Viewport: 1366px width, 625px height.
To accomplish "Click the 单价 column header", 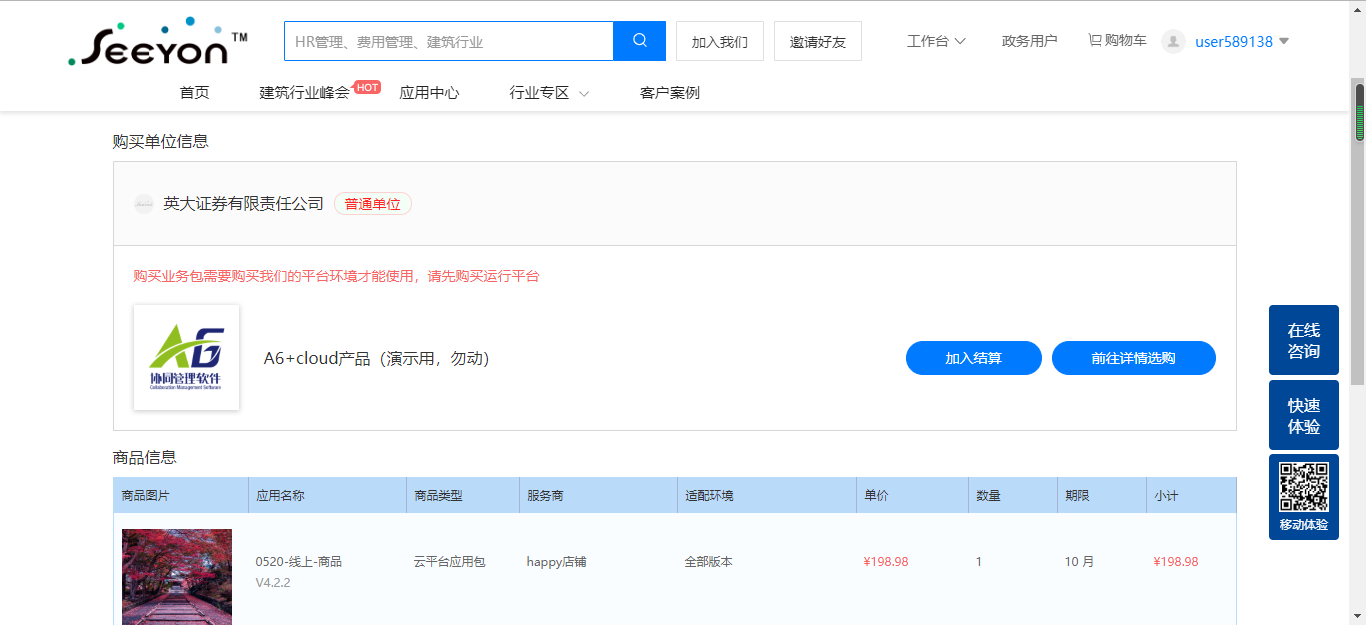I will [912, 495].
